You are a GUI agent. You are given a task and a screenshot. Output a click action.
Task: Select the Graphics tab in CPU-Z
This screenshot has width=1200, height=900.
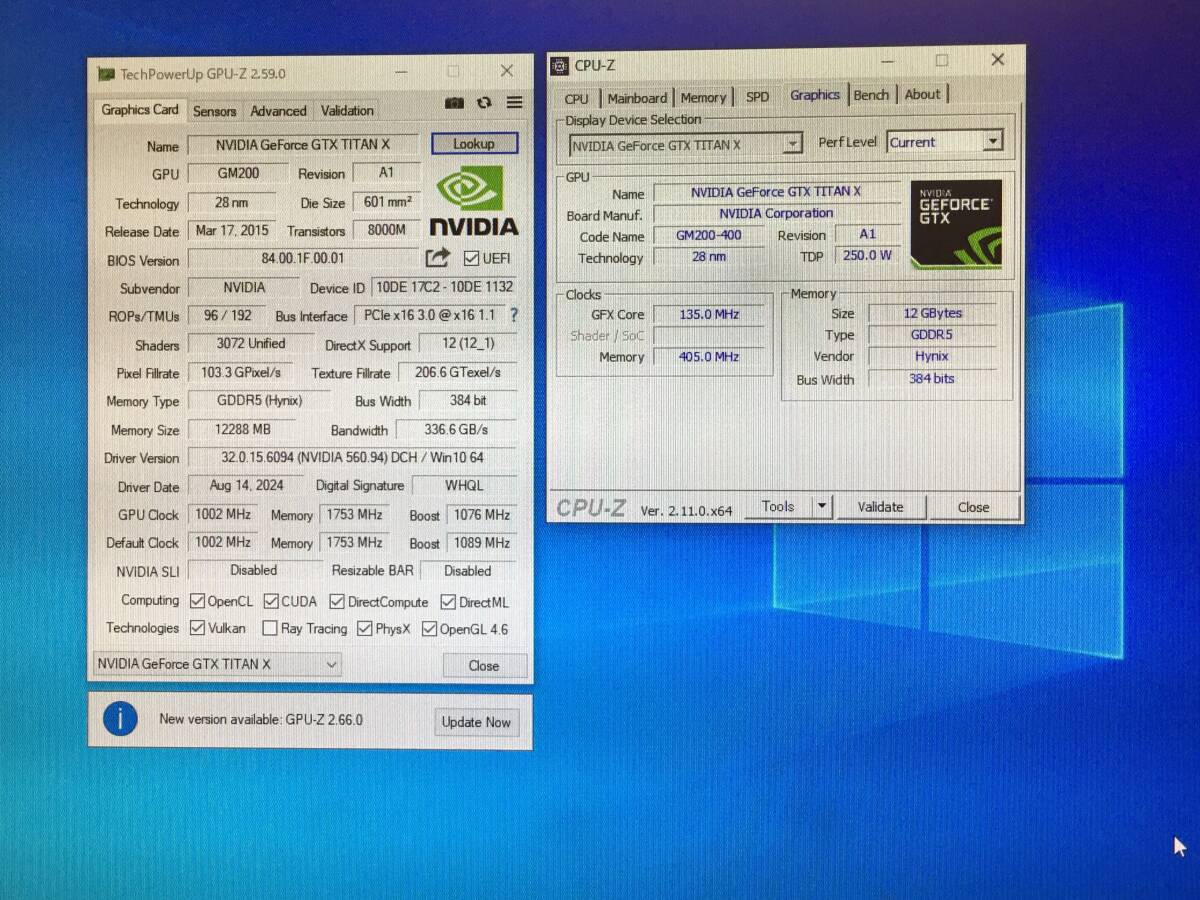[815, 95]
